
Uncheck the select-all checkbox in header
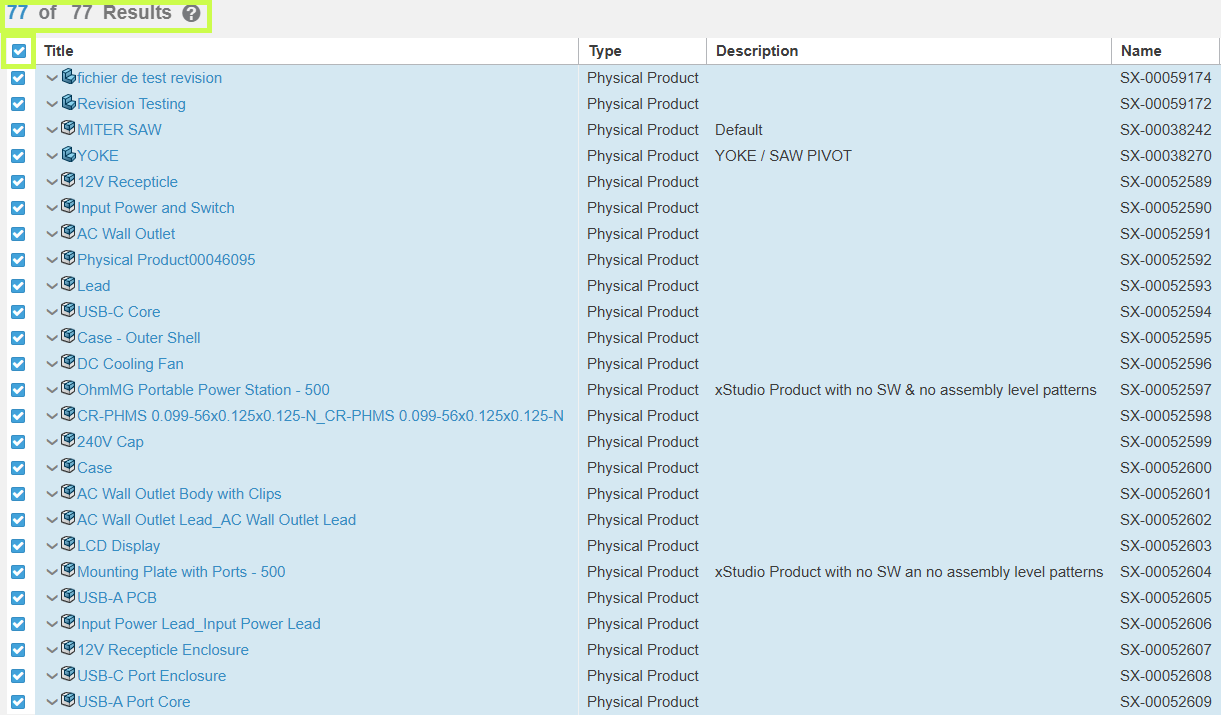pos(19,51)
